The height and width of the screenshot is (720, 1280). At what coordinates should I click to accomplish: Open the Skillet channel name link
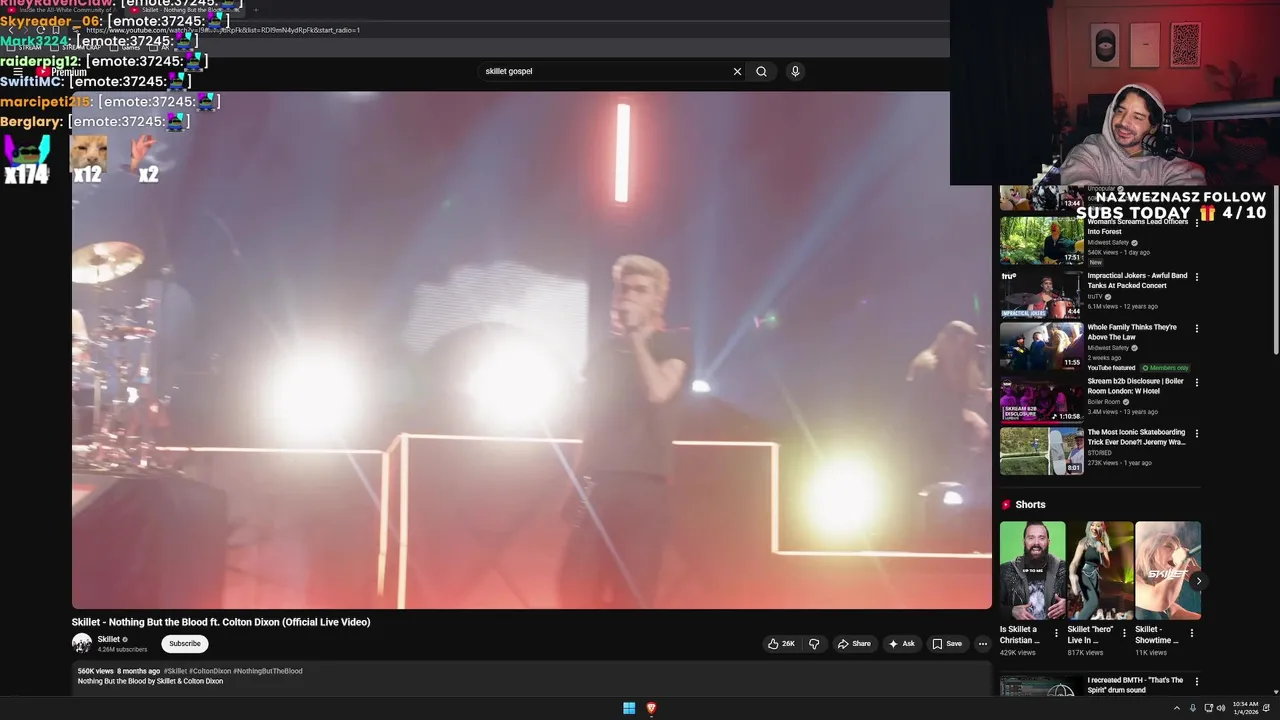pyautogui.click(x=109, y=639)
